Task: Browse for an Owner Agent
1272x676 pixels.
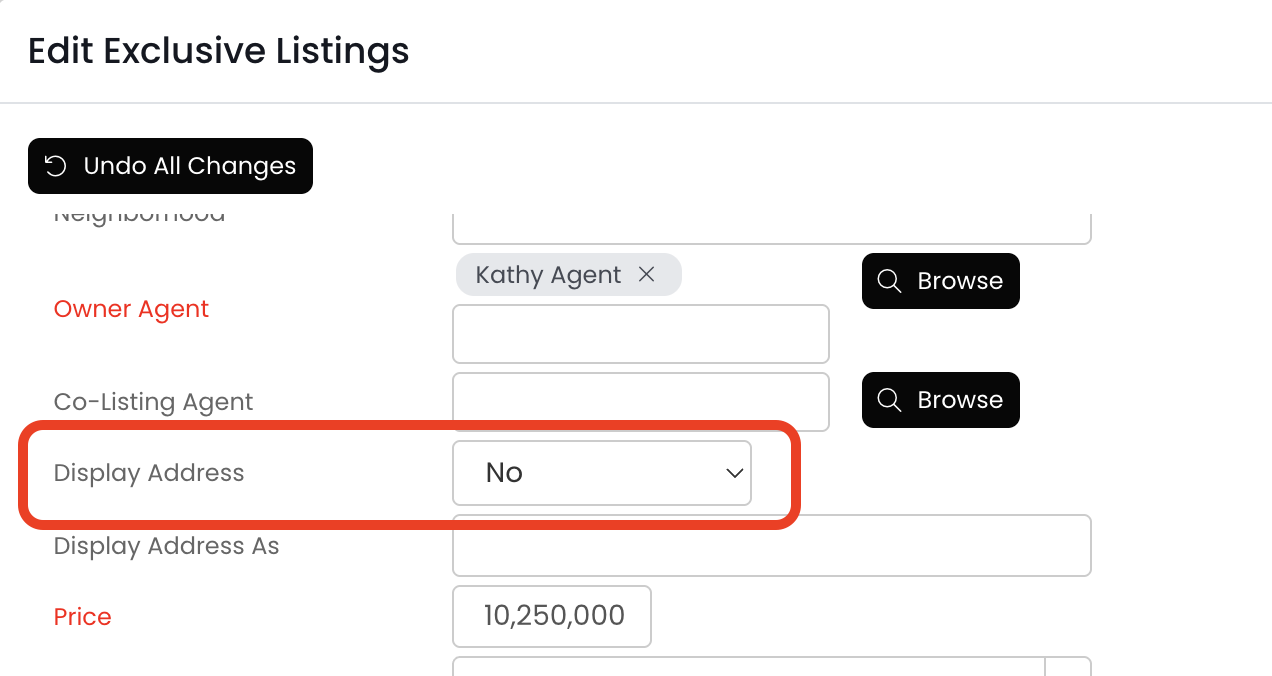Action: pyautogui.click(x=940, y=281)
